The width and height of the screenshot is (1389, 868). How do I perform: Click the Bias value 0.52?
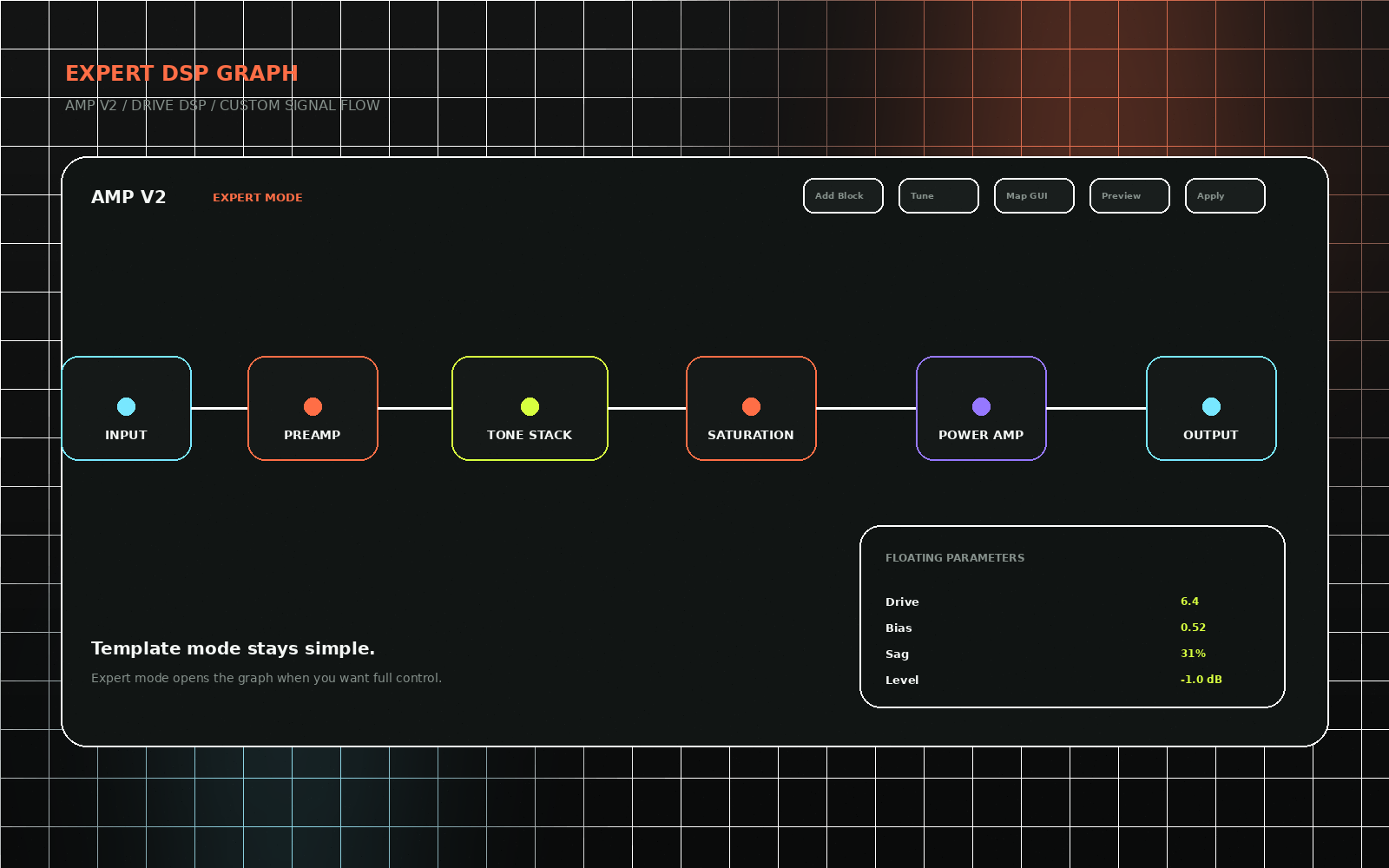click(1193, 627)
